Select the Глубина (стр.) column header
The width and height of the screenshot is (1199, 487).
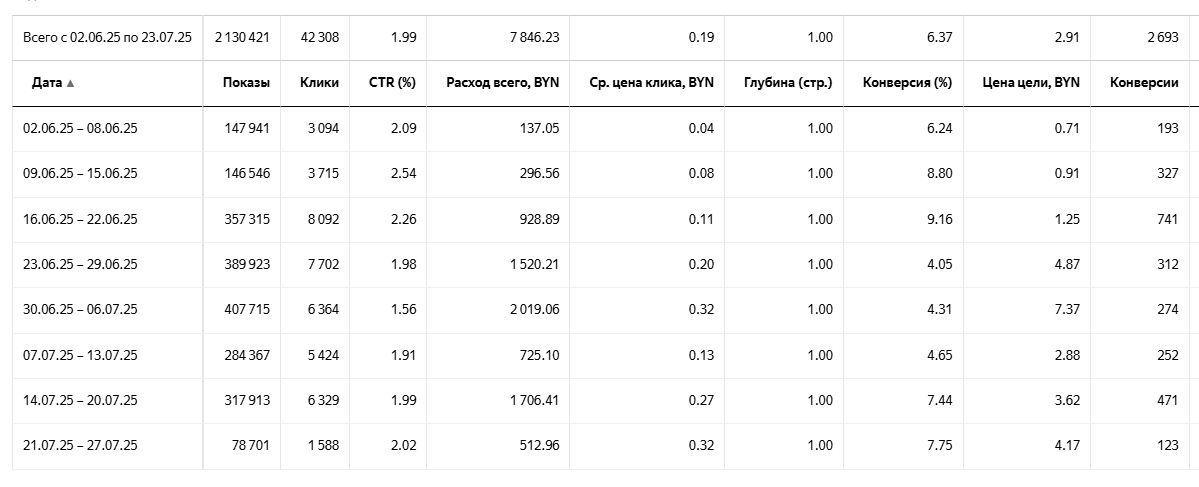point(788,83)
